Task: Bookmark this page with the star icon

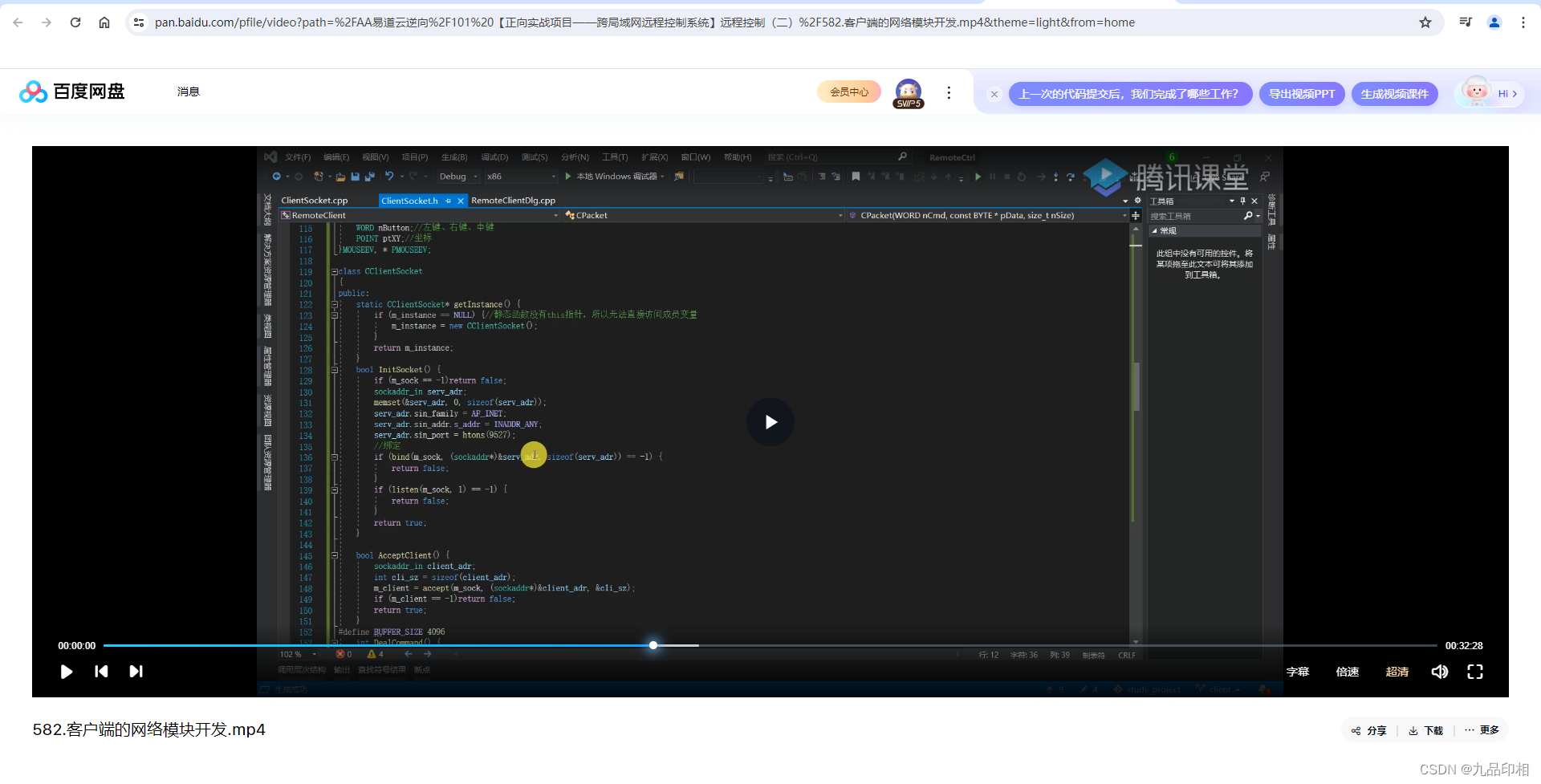Action: 1425,22
